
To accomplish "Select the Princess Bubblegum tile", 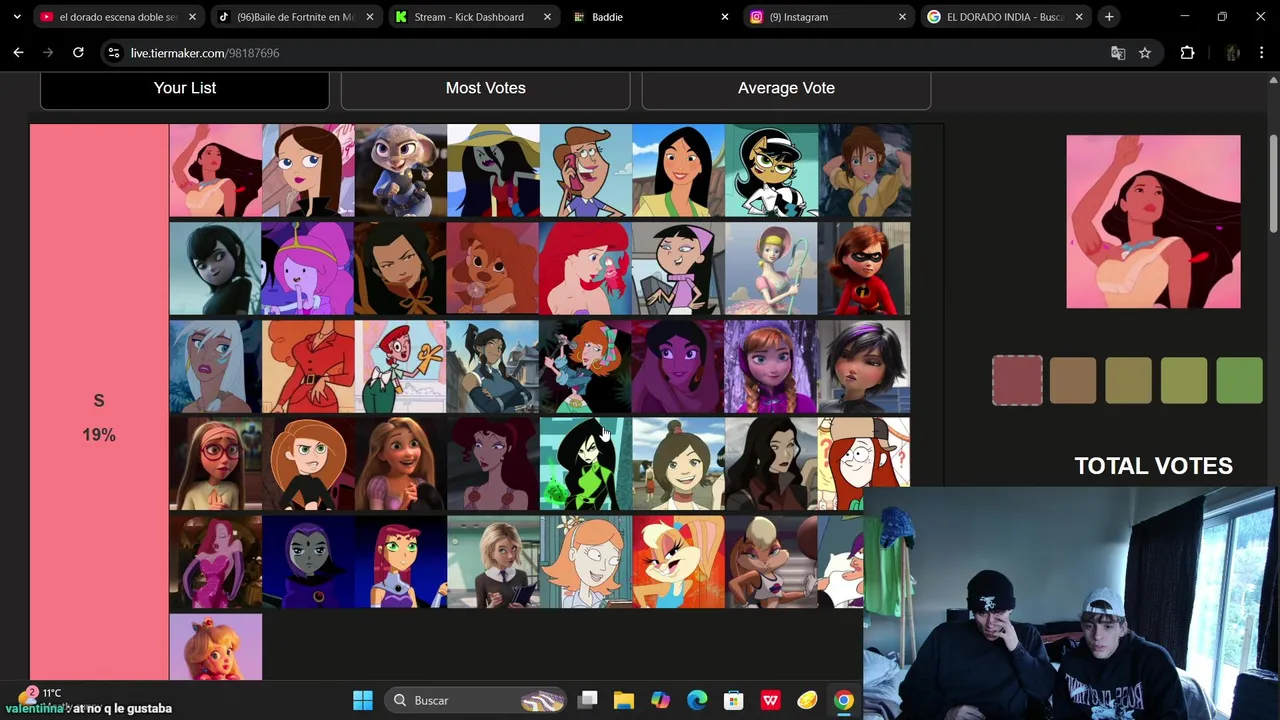I will [308, 268].
